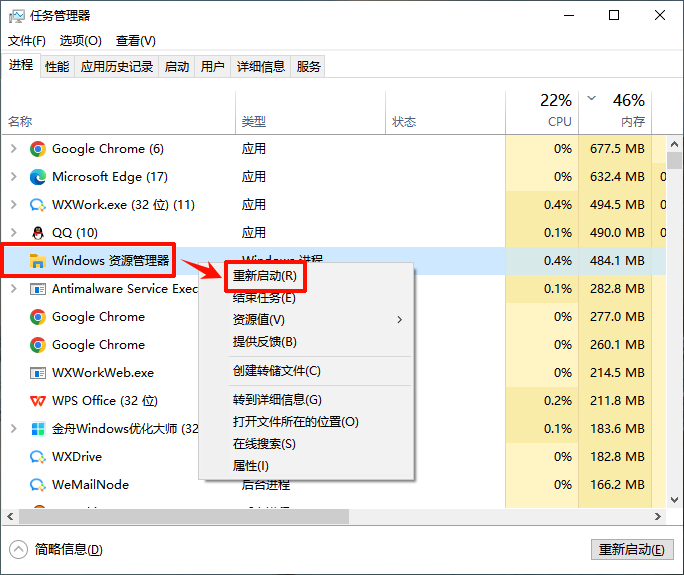Switch to the 服务 tab
This screenshot has width=684, height=575.
308,67
